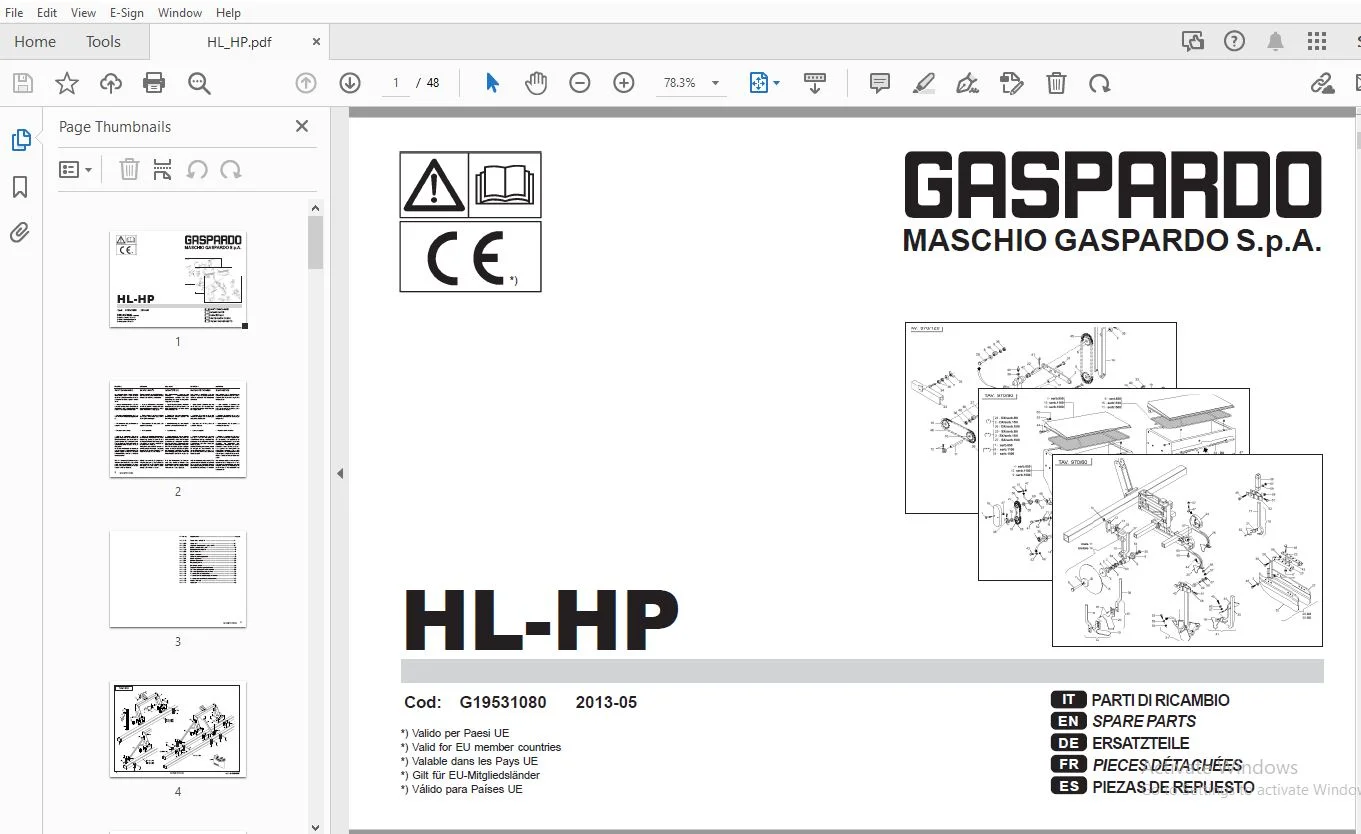Upload the file to cloud storage
Viewport: 1361px width, 834px height.
[111, 84]
